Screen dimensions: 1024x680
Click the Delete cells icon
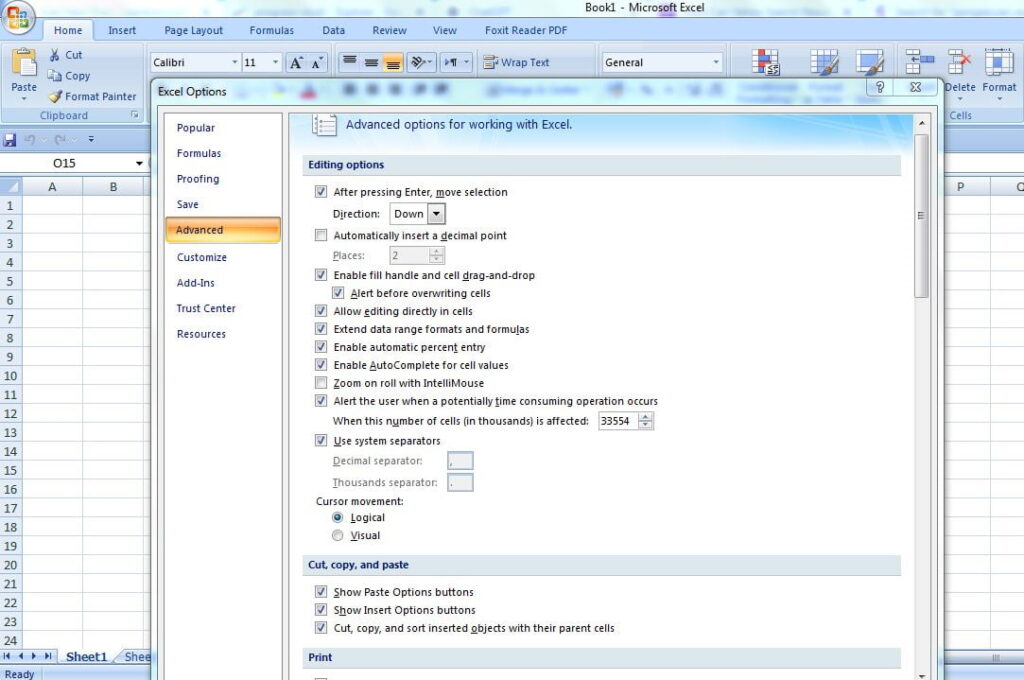(x=959, y=62)
